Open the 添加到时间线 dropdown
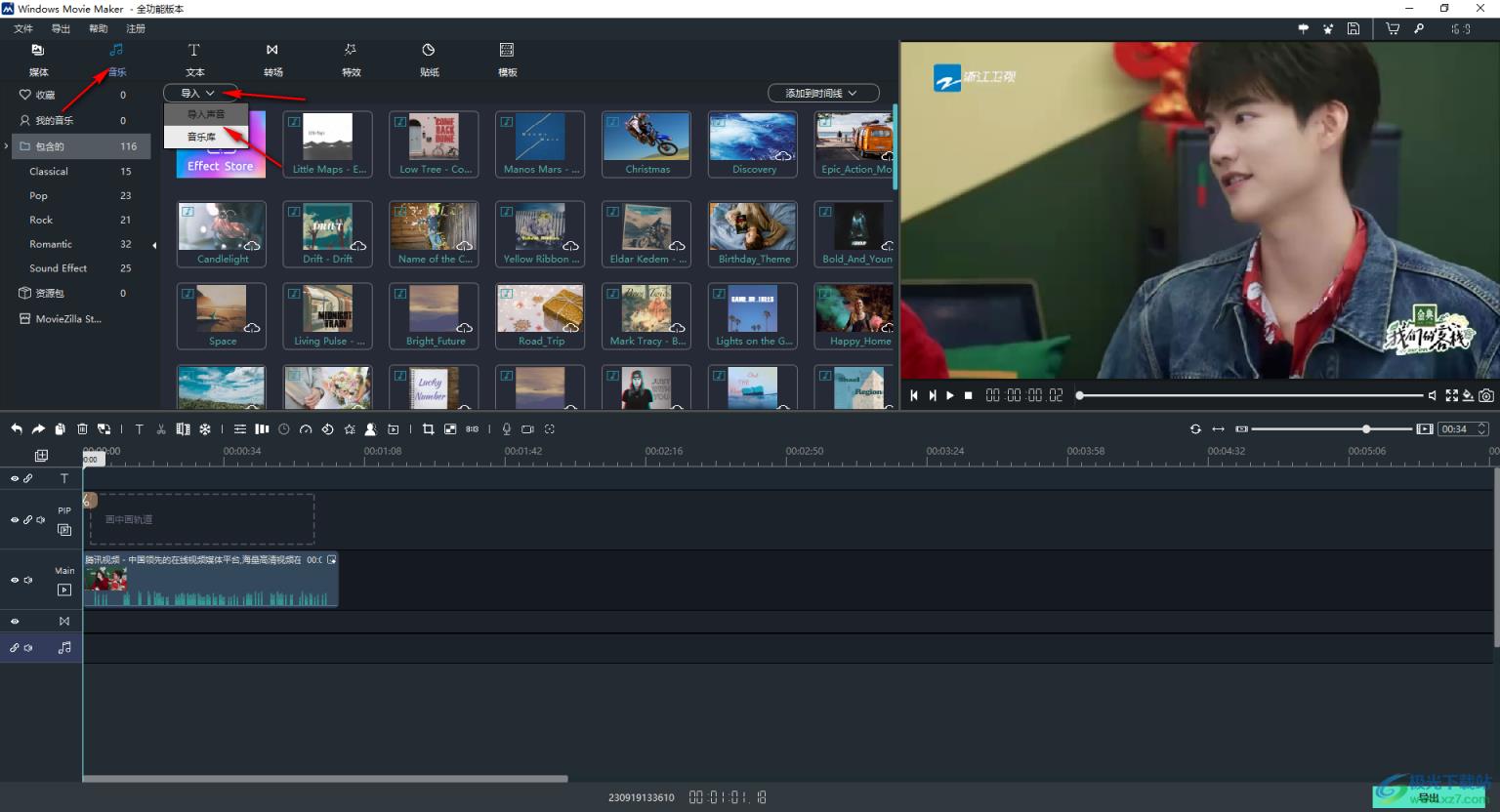 click(x=823, y=93)
